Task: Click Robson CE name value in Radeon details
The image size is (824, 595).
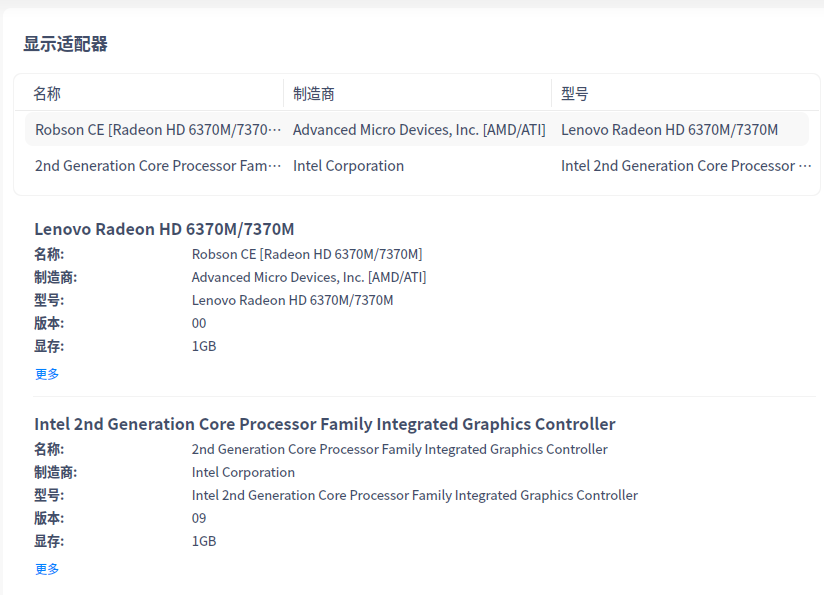Action: pos(307,254)
